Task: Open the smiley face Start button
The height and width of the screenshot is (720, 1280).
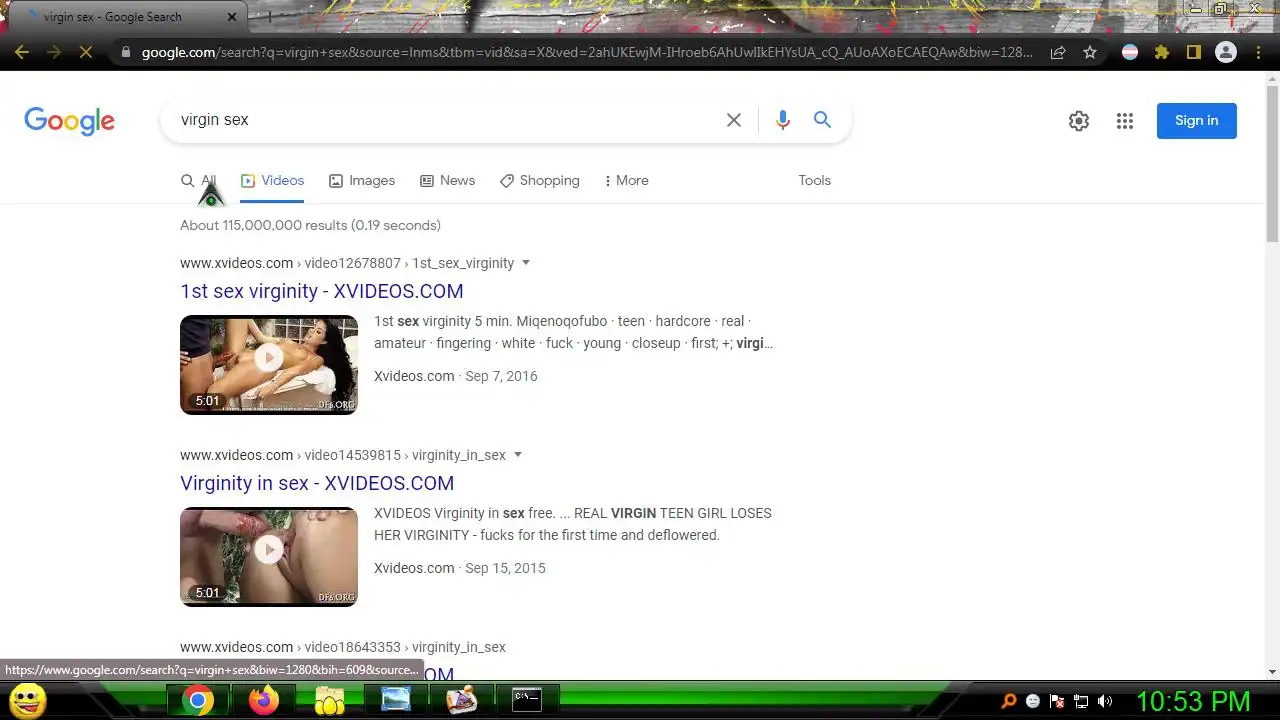Action: pyautogui.click(x=27, y=700)
